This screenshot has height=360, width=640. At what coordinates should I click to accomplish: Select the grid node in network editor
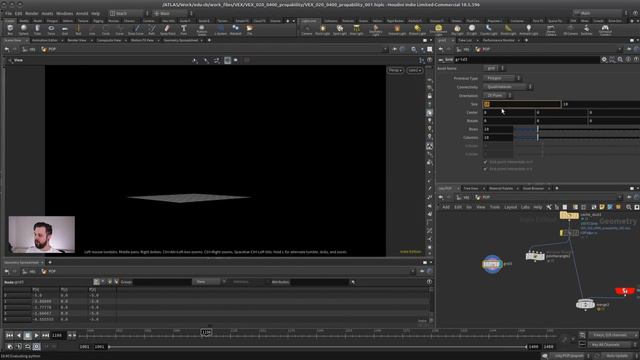492,264
